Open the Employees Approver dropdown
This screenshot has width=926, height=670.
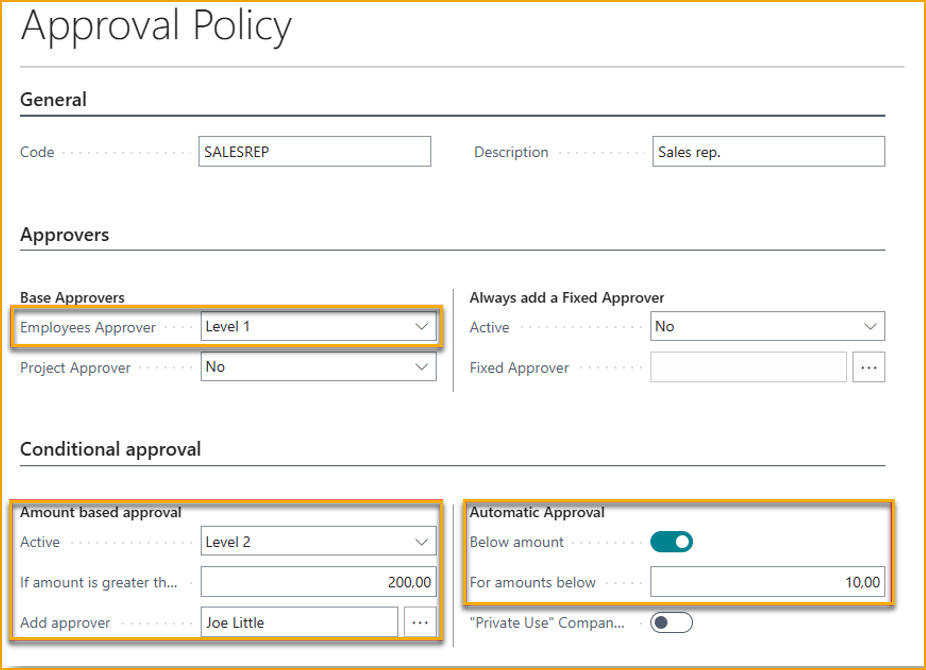click(x=318, y=327)
